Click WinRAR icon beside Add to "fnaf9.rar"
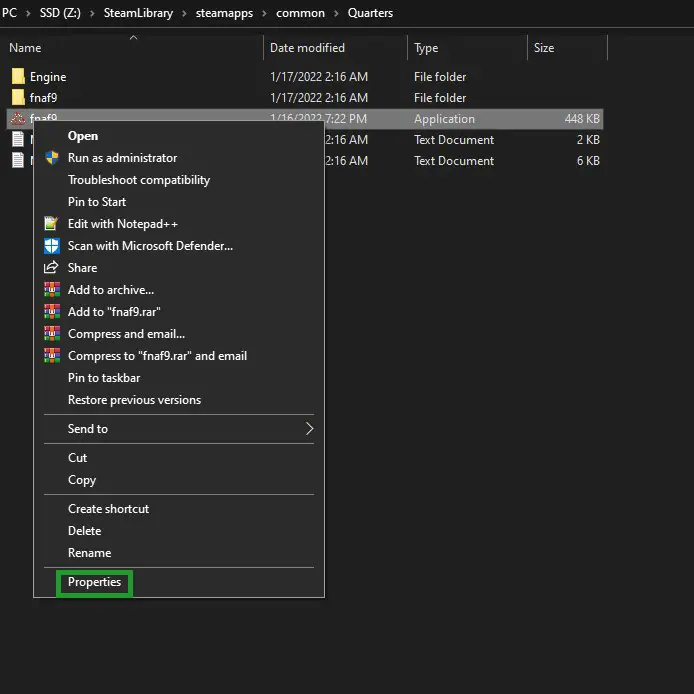This screenshot has height=694, width=694. (52, 312)
